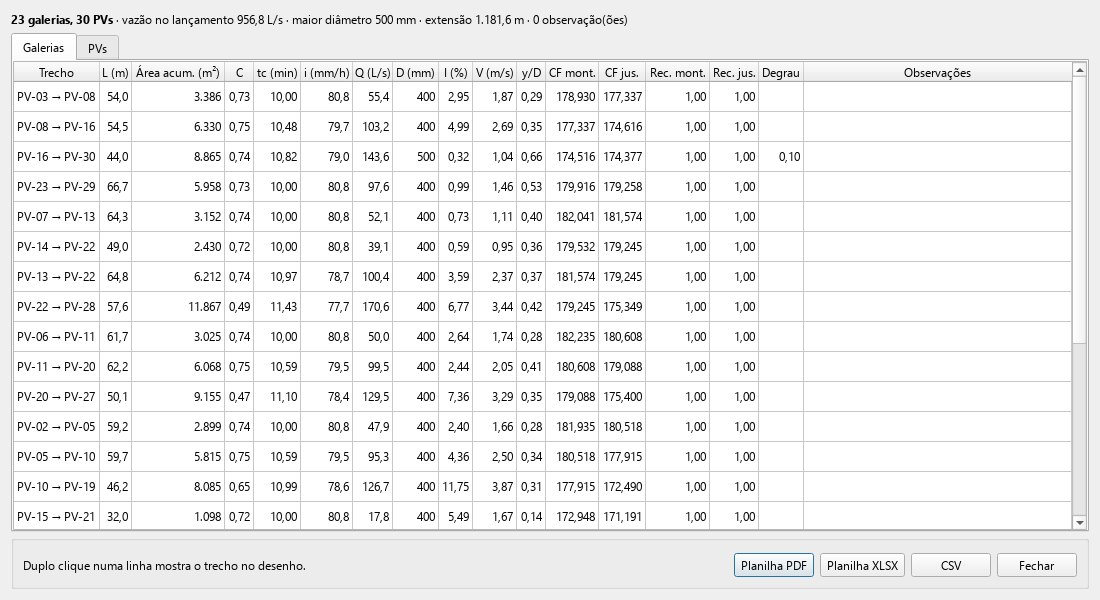Click the scrollbar up arrow
The height and width of the screenshot is (600, 1100).
(x=1080, y=69)
